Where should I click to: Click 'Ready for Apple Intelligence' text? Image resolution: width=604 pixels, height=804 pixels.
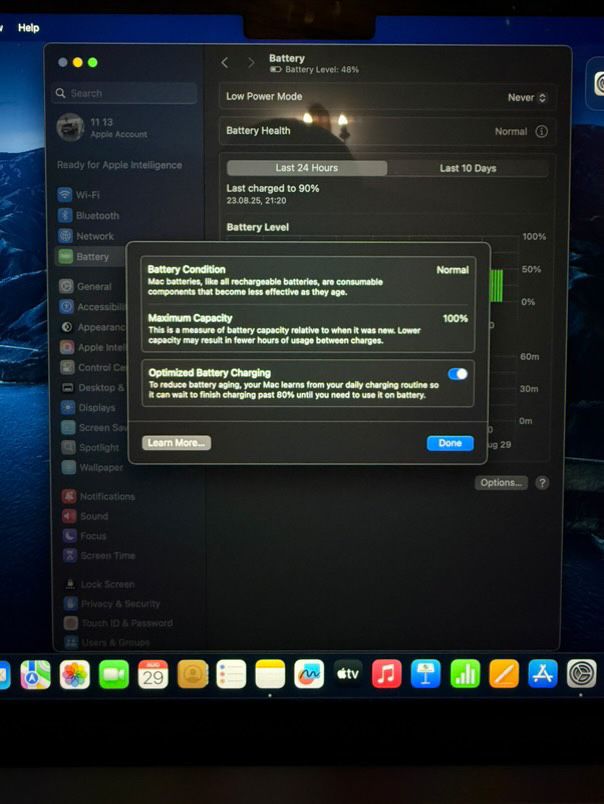(x=119, y=165)
